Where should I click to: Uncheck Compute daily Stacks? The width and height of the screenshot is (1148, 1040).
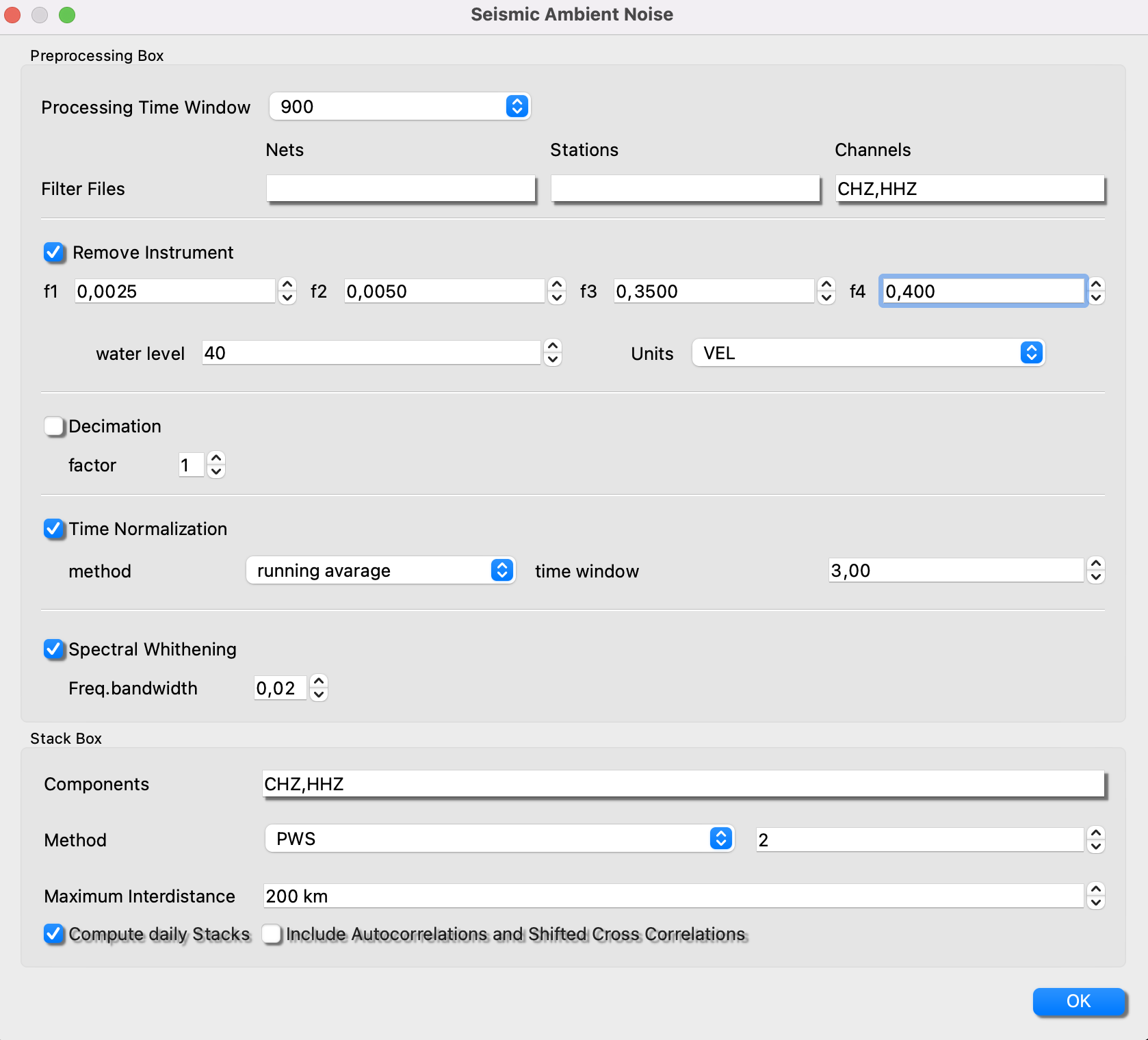click(x=54, y=934)
